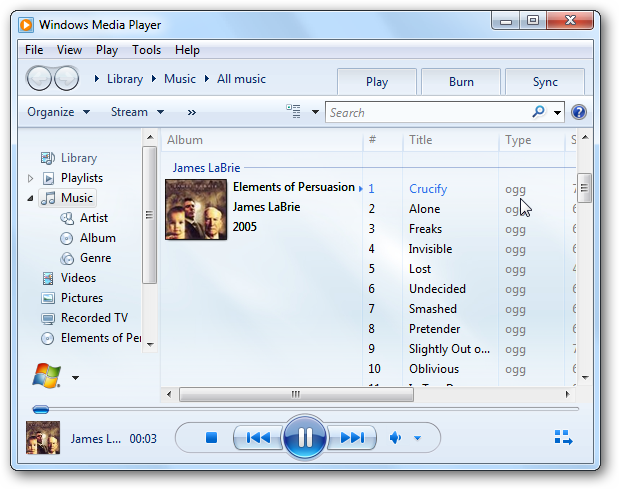619x489 pixels.
Task: Pause the current song
Action: 305,437
